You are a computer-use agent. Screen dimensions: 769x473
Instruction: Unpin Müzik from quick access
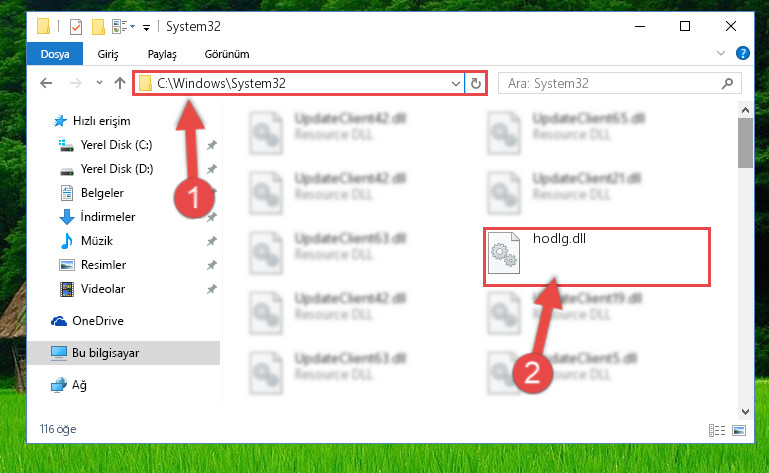point(211,241)
